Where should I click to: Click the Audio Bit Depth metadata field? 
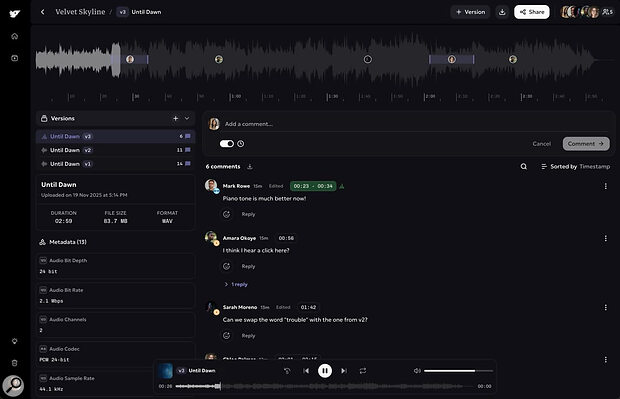pos(115,266)
